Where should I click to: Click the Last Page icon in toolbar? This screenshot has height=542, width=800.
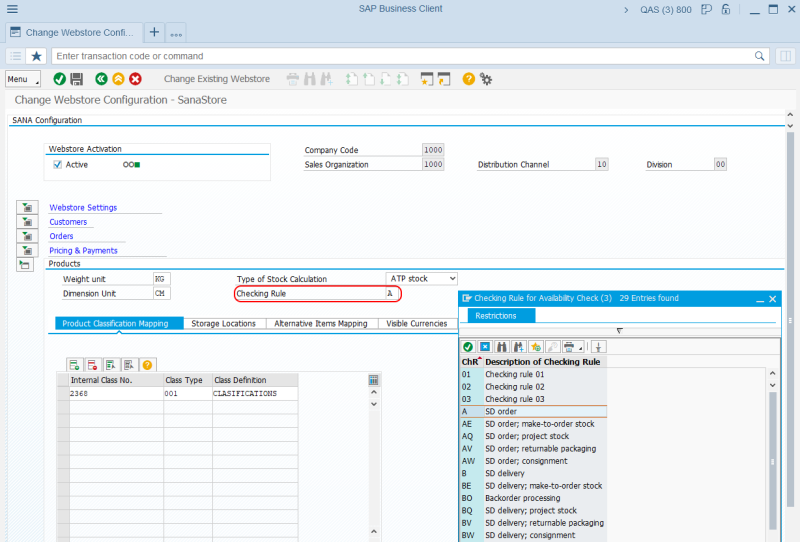(x=403, y=79)
